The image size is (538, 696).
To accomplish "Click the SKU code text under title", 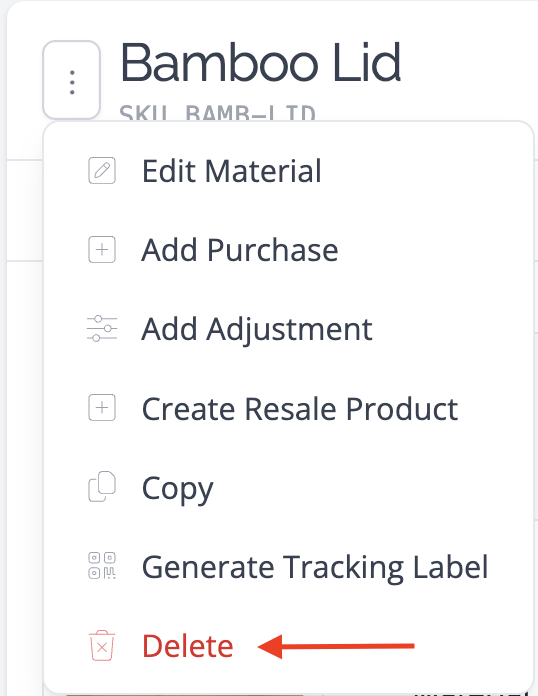I will (x=217, y=113).
